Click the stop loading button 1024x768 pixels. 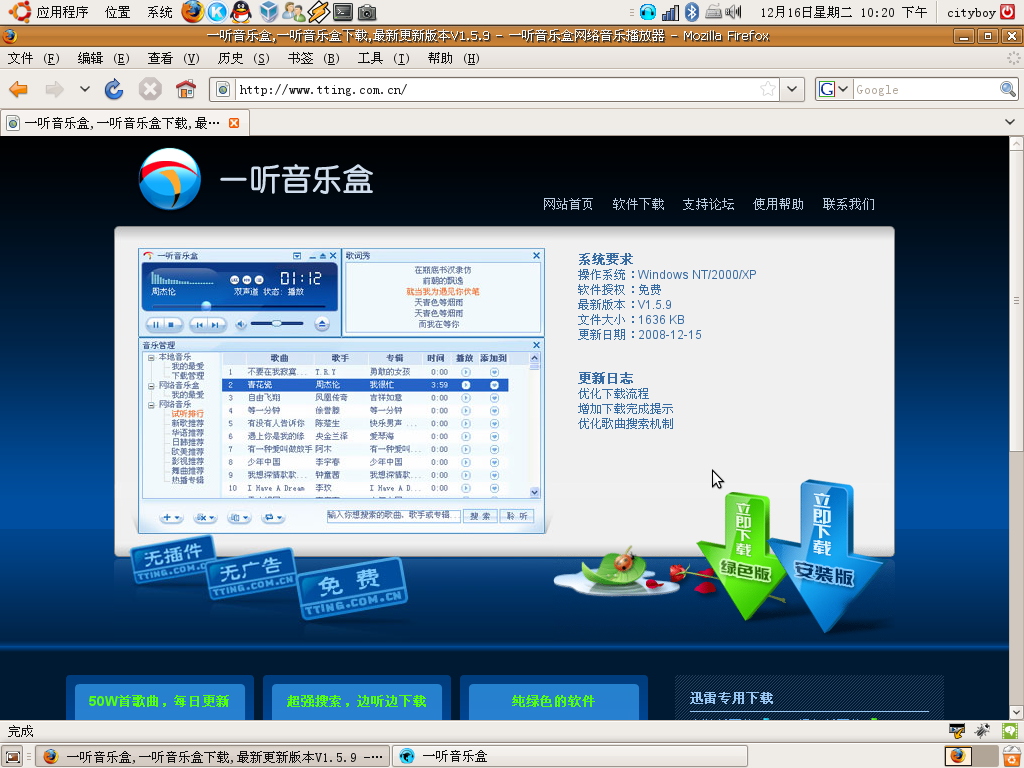pyautogui.click(x=150, y=89)
